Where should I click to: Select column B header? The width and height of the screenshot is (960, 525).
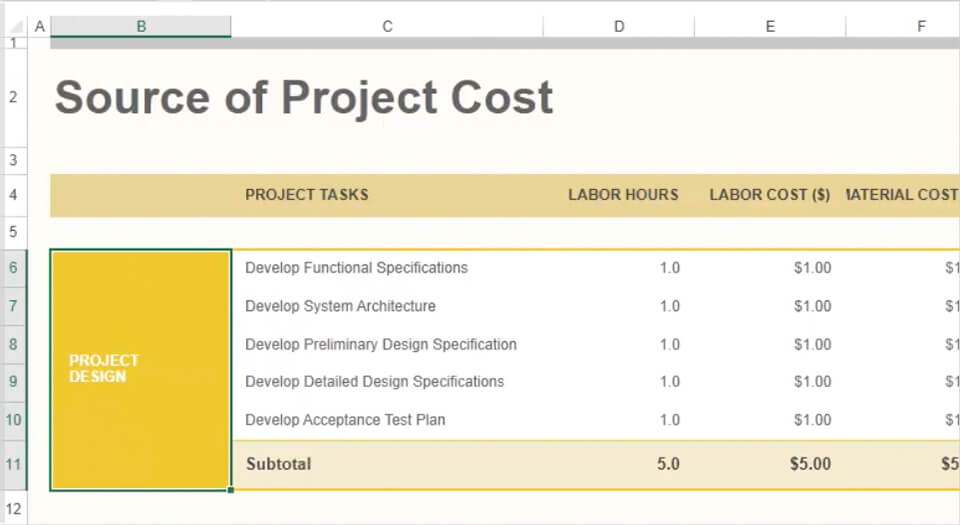141,27
